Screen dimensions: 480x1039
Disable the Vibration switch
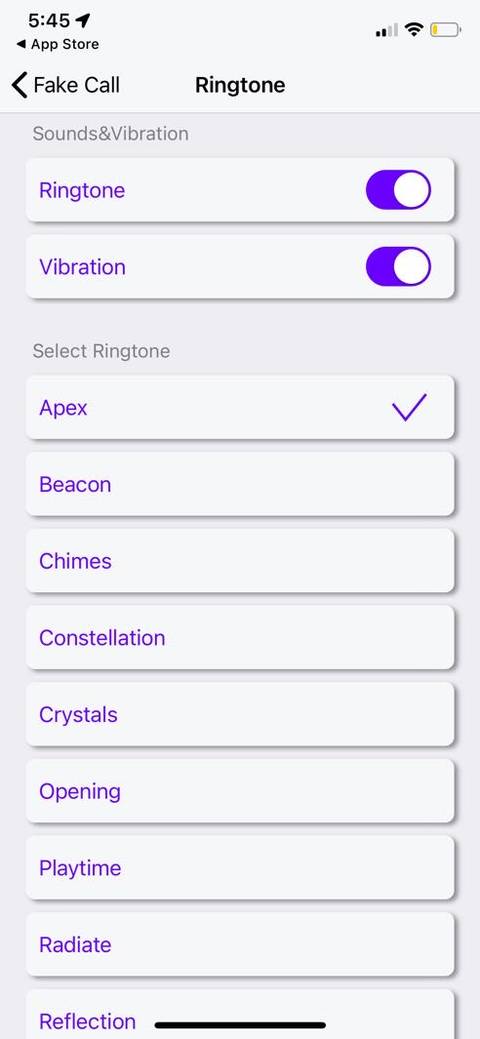[x=398, y=266]
